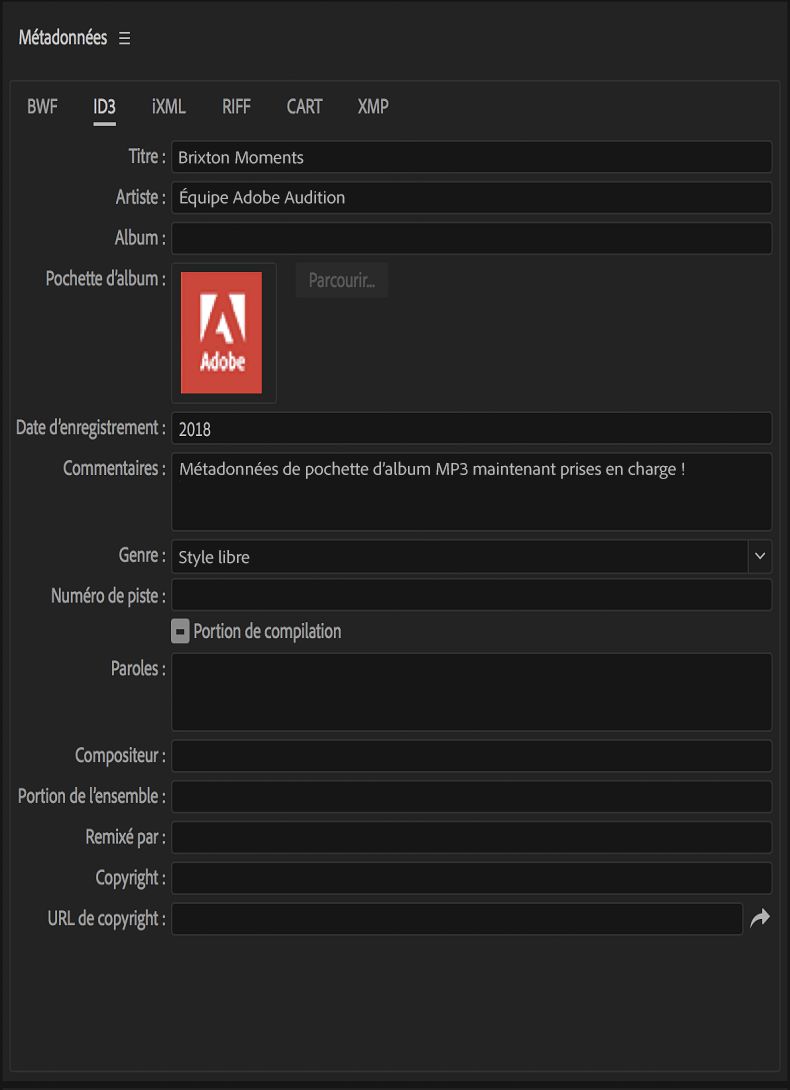The image size is (790, 1090).
Task: Focus the Artiste input field
Action: point(471,198)
